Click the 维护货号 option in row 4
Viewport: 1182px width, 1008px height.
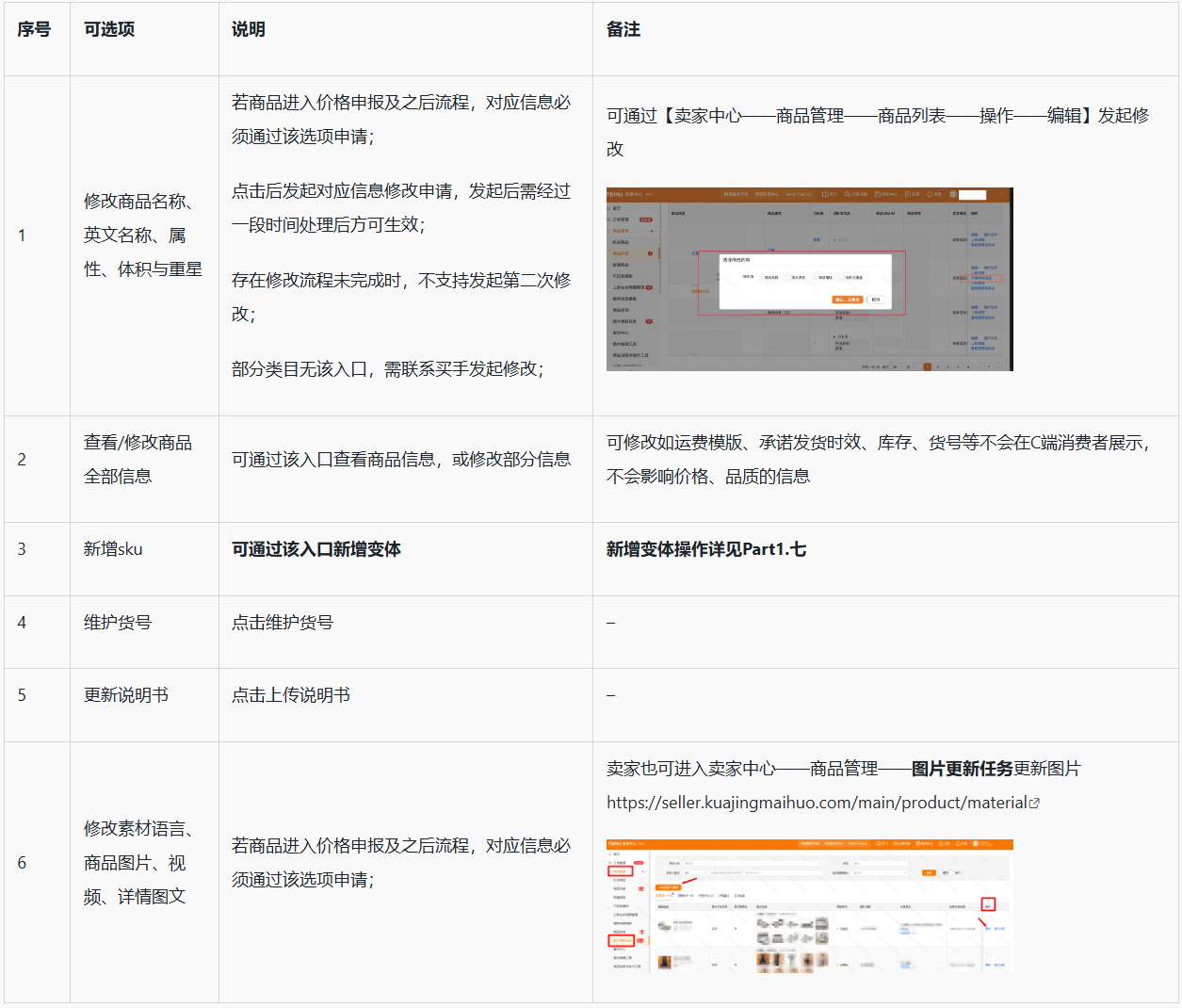pyautogui.click(x=118, y=623)
